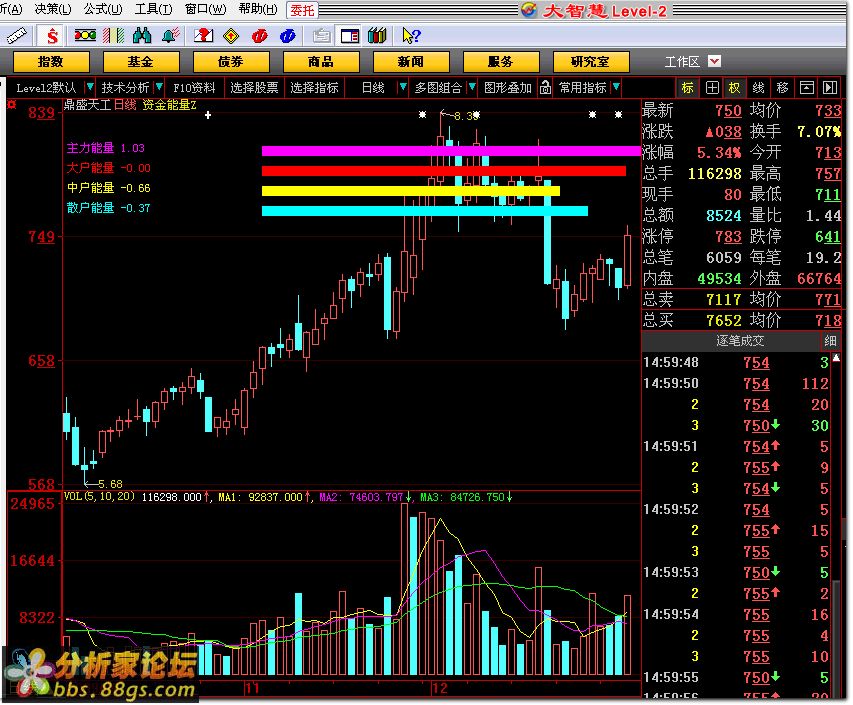Click the grid crosshair square icon
The image size is (853, 705).
712,88
